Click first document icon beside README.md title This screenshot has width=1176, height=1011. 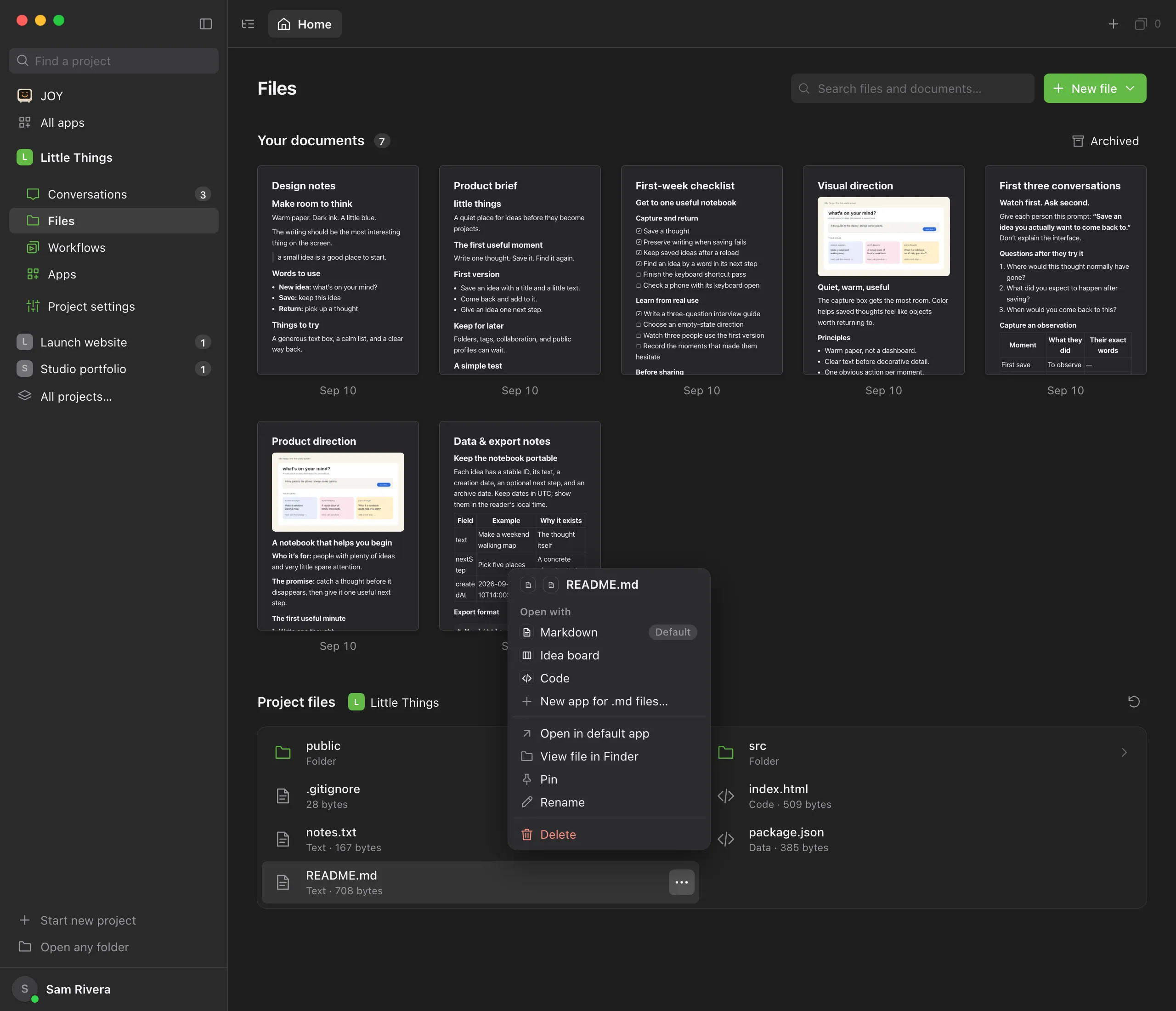pyautogui.click(x=528, y=585)
